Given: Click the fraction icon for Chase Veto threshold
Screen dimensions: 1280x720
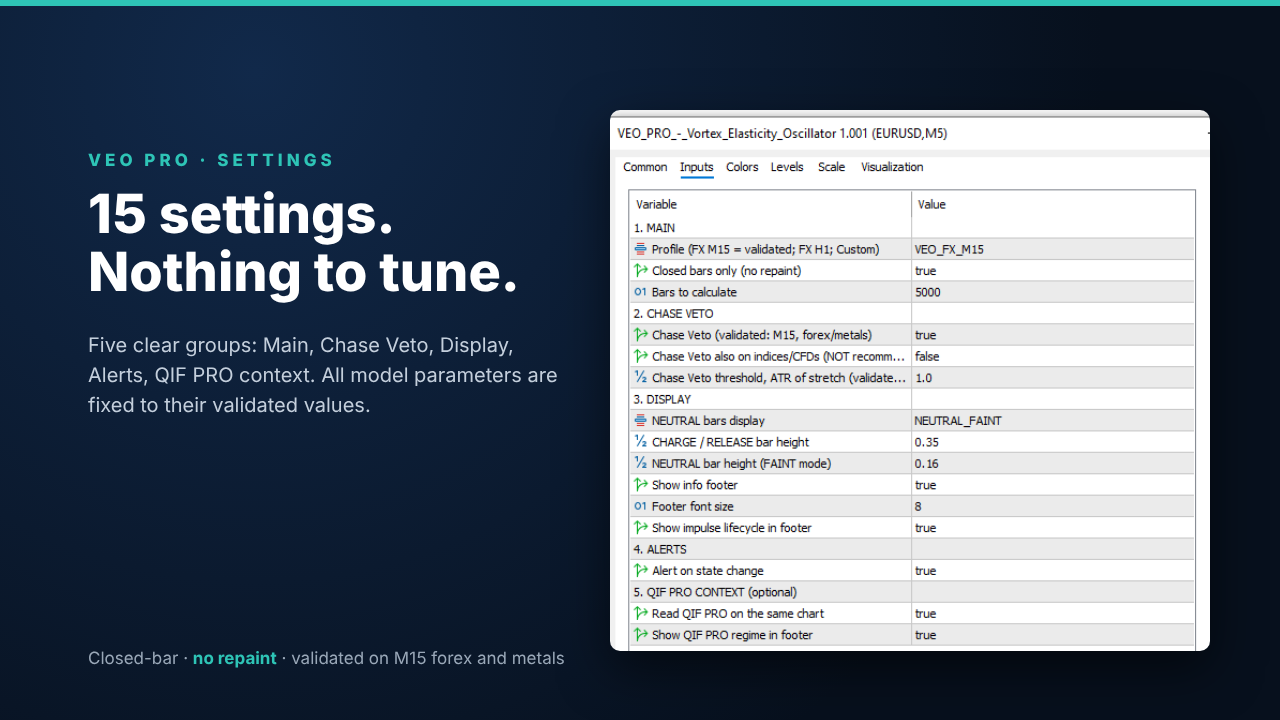Looking at the screenshot, I should 641,378.
